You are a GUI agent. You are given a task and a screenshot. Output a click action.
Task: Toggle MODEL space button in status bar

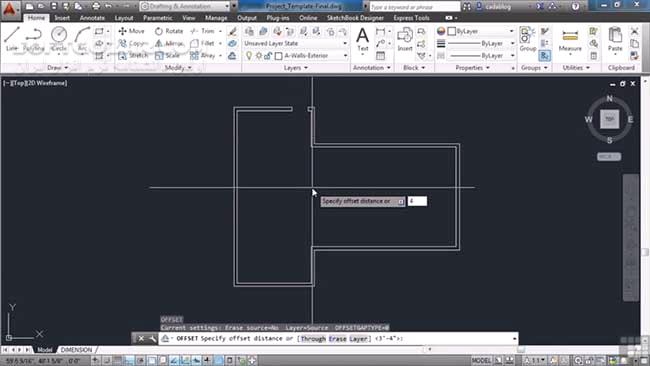(481, 360)
